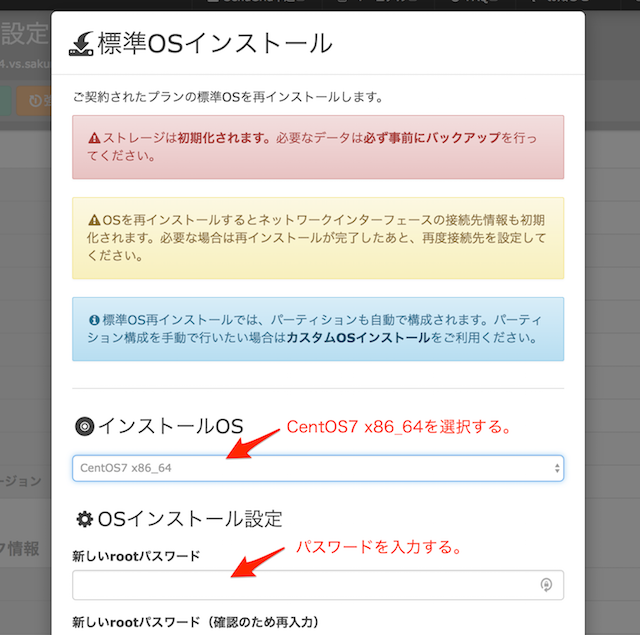Click the gear icon beside OSインストール設定
The image size is (640, 635).
pos(83,518)
